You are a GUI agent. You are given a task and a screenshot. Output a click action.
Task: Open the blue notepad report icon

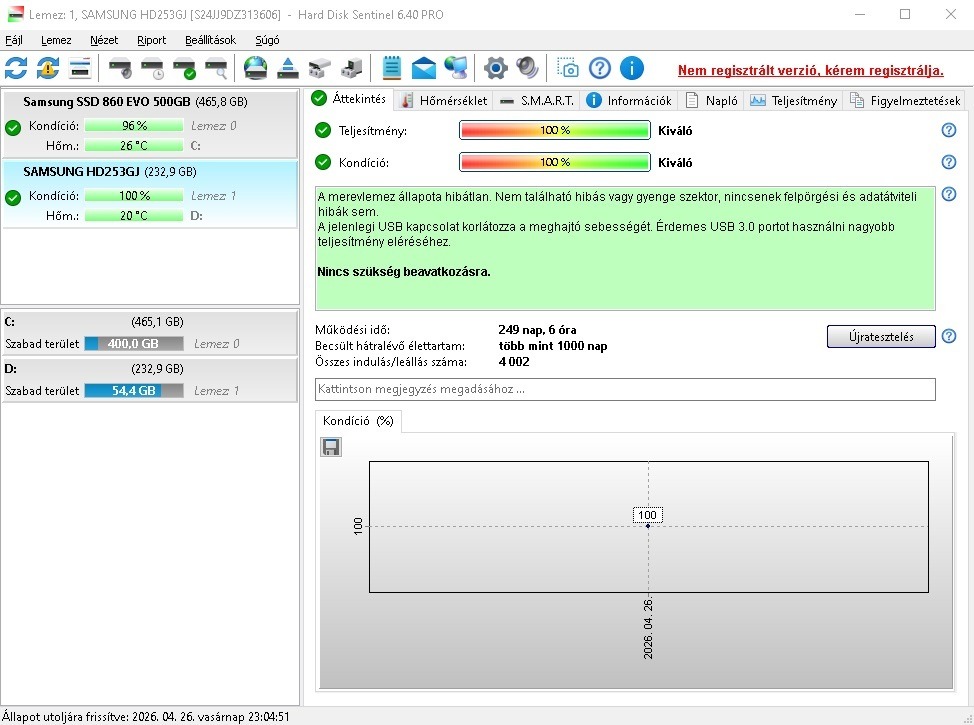(391, 68)
